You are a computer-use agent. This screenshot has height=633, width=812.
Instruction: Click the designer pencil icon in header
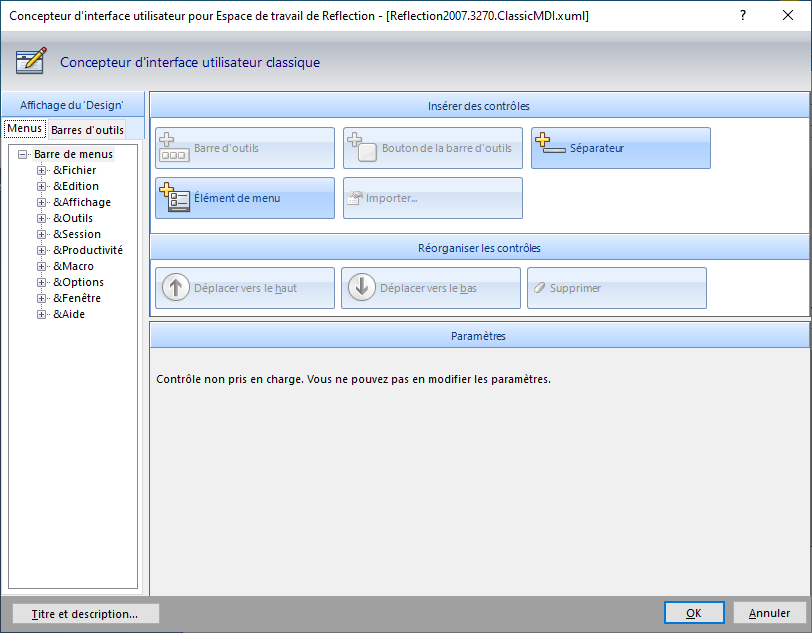click(x=31, y=61)
